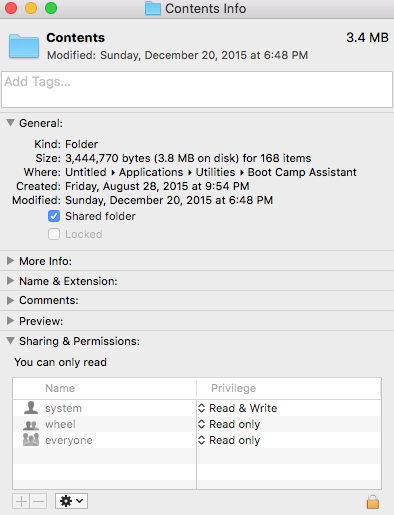Change system privilege from Read & Write
This screenshot has width=394, height=515.
coord(237,408)
